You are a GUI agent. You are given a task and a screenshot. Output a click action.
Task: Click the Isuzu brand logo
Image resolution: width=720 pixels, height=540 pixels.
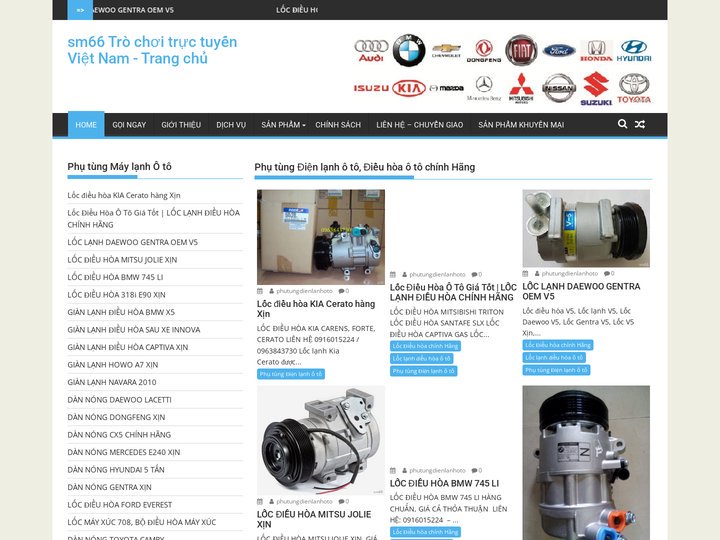371,88
